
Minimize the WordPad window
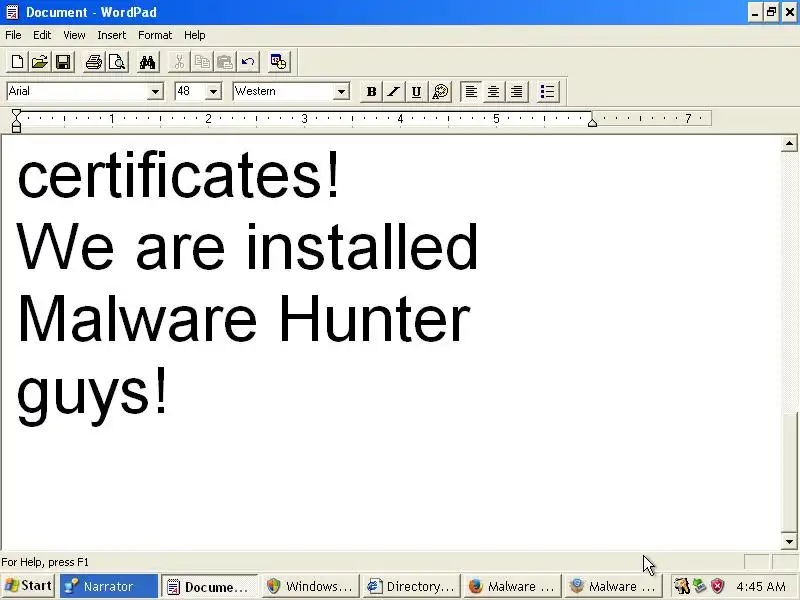pyautogui.click(x=755, y=12)
